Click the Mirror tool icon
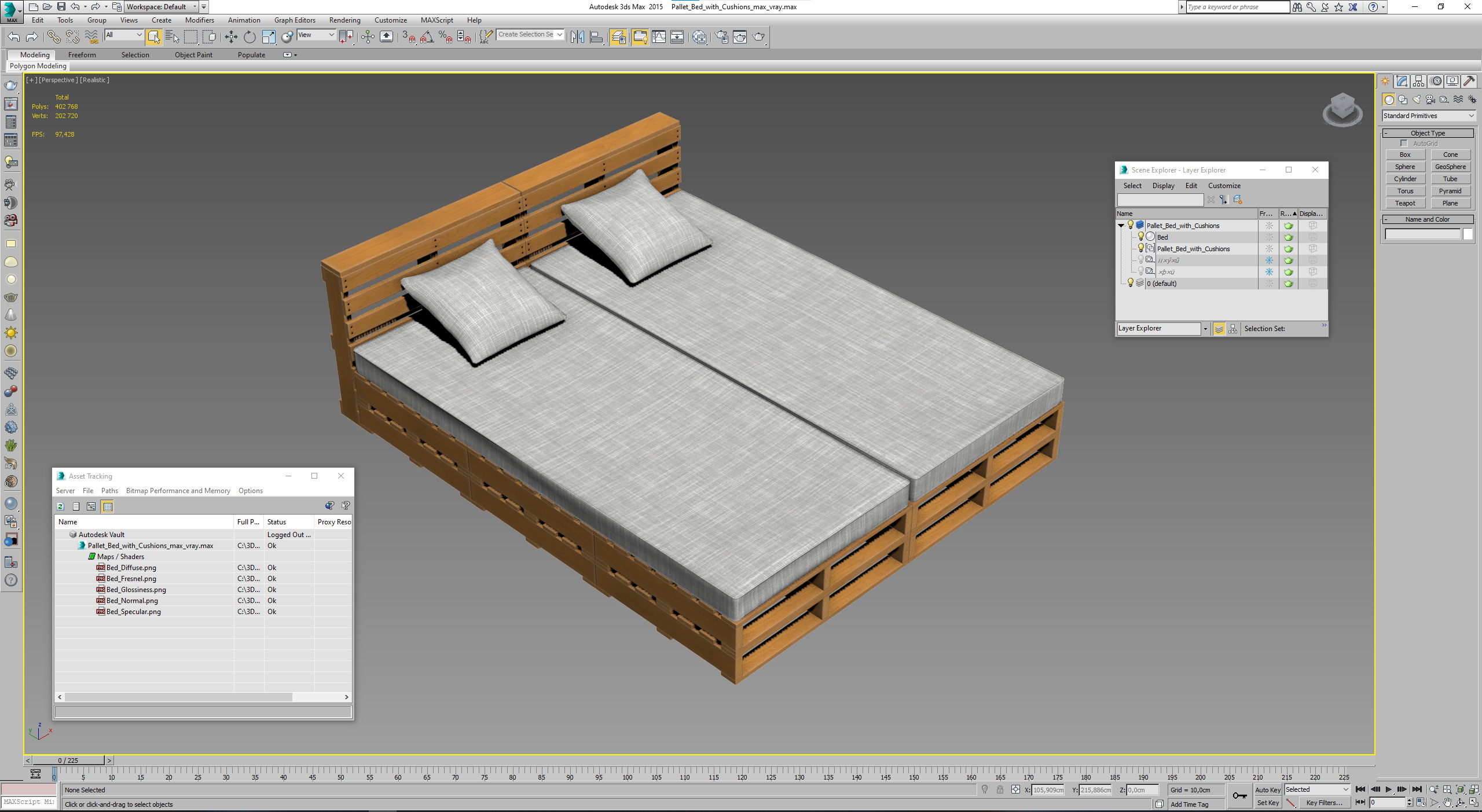 [577, 37]
